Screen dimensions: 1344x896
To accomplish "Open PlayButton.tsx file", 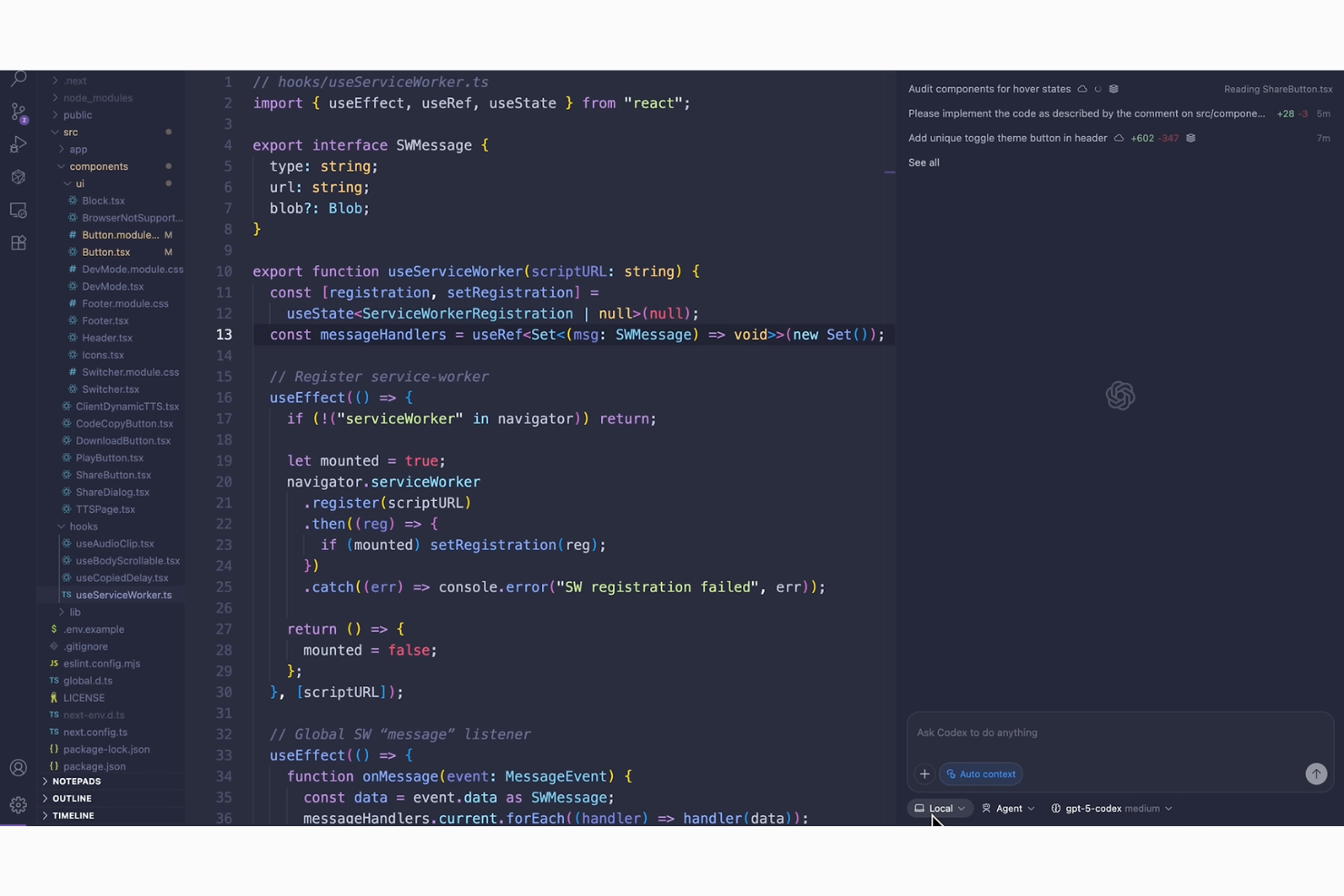I will [x=109, y=458].
